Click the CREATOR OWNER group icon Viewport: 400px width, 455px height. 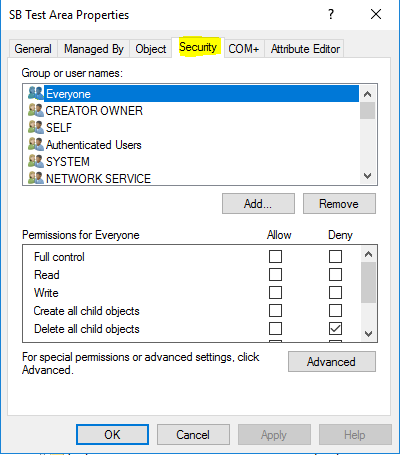[36, 110]
